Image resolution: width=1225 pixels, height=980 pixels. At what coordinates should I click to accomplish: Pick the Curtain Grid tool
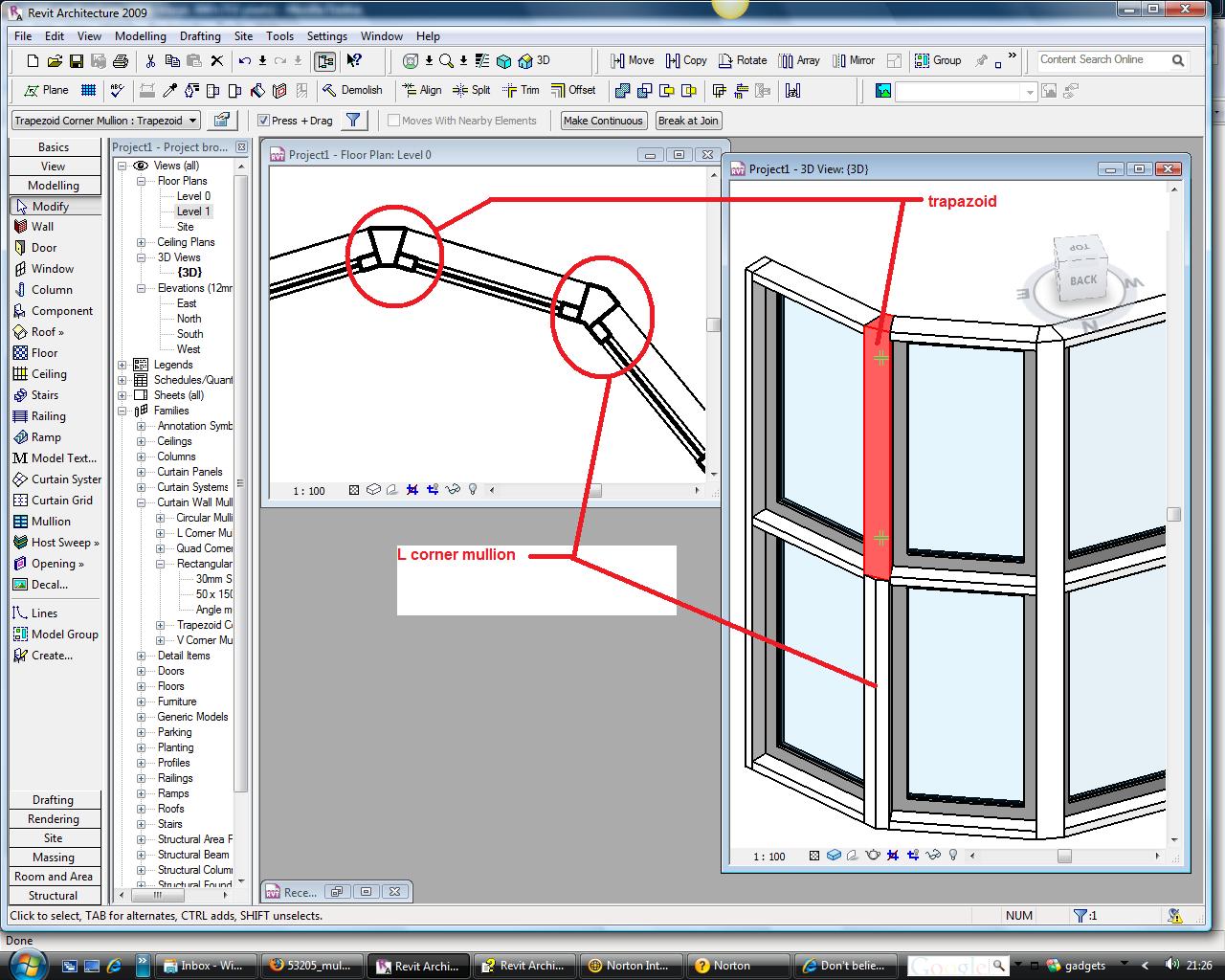[x=61, y=501]
